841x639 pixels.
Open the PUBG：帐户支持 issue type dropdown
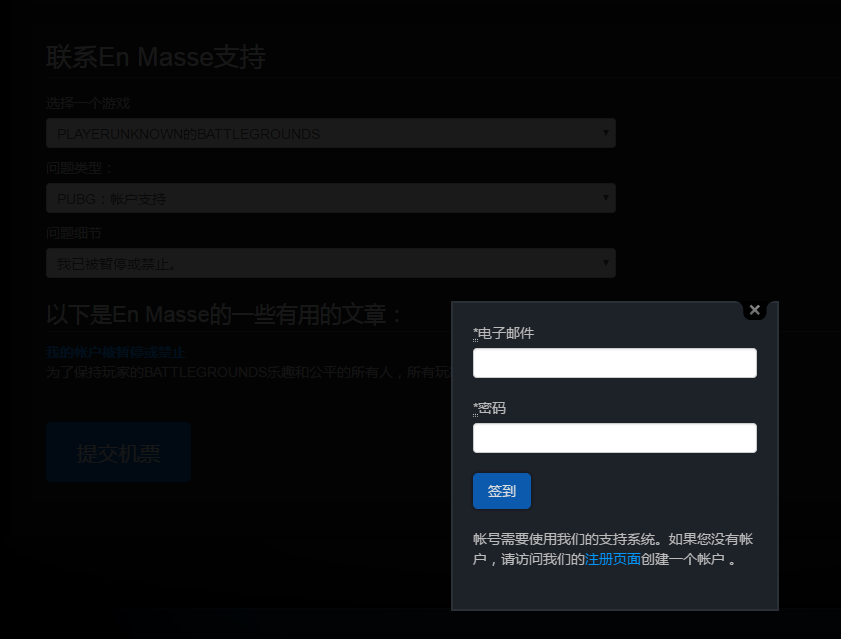(330, 198)
